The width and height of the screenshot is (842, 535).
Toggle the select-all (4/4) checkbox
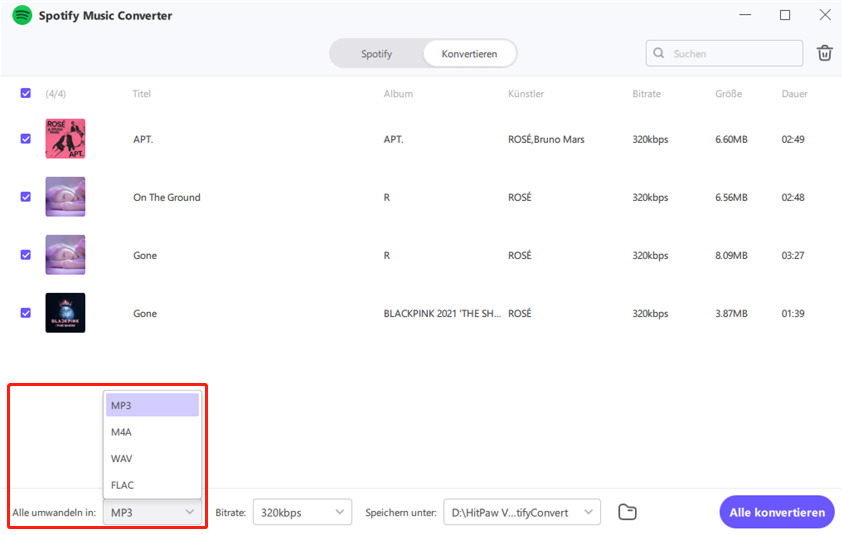(x=26, y=93)
